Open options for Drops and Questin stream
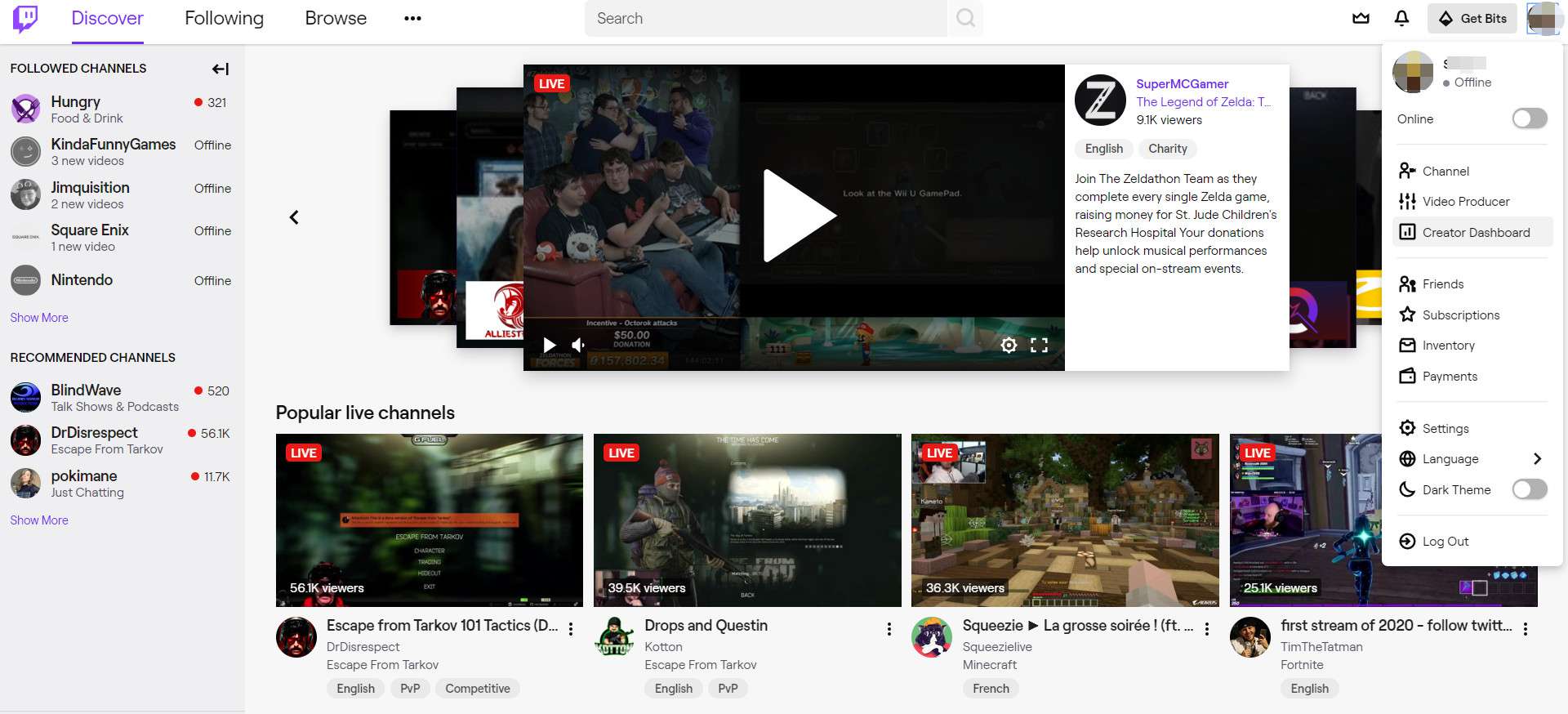Screen dimensions: 1568x714 click(x=889, y=629)
